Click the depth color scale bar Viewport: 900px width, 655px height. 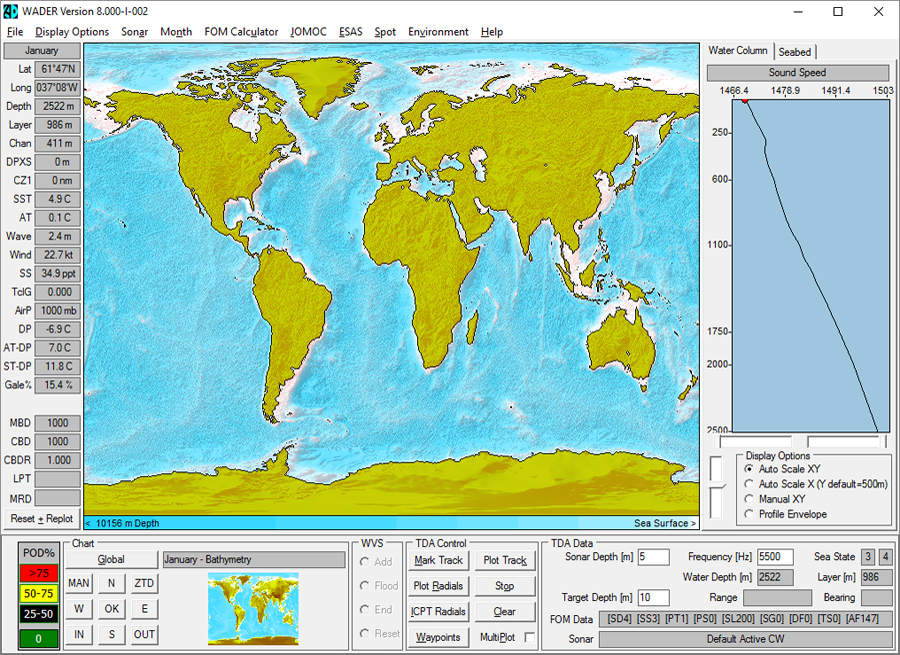tap(391, 523)
